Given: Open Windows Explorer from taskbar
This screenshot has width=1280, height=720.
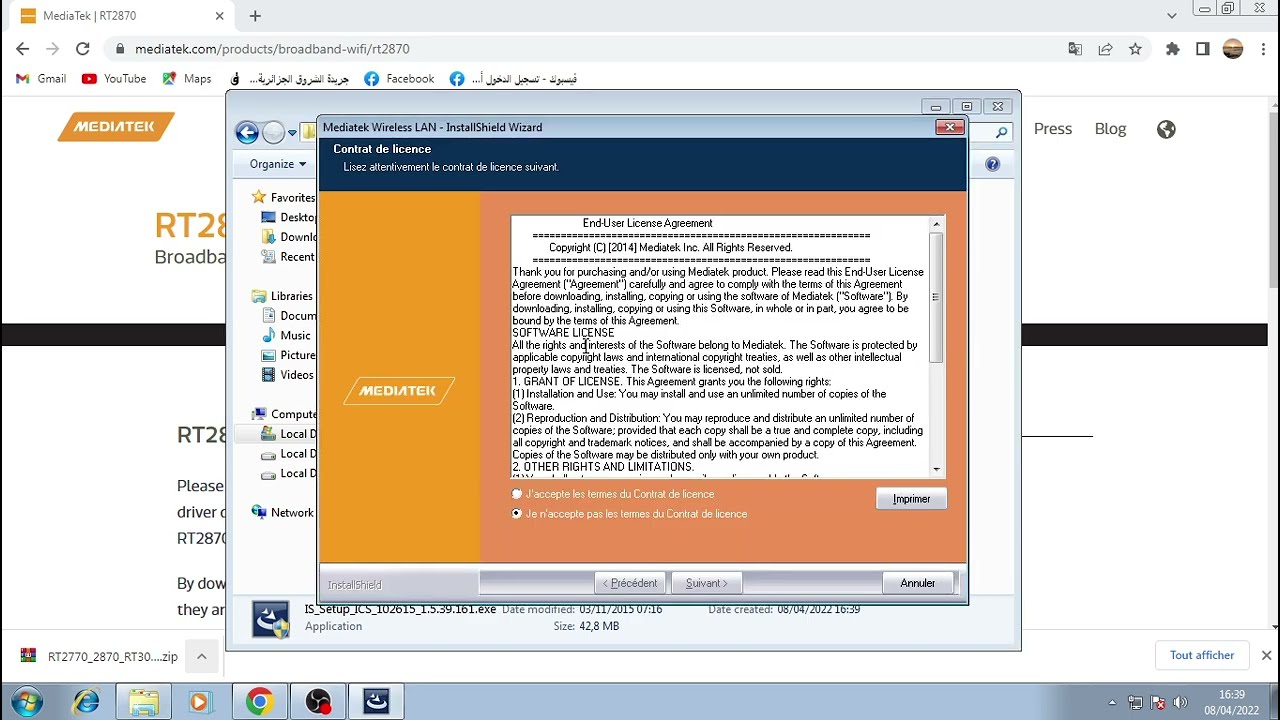Looking at the screenshot, I should [143, 702].
